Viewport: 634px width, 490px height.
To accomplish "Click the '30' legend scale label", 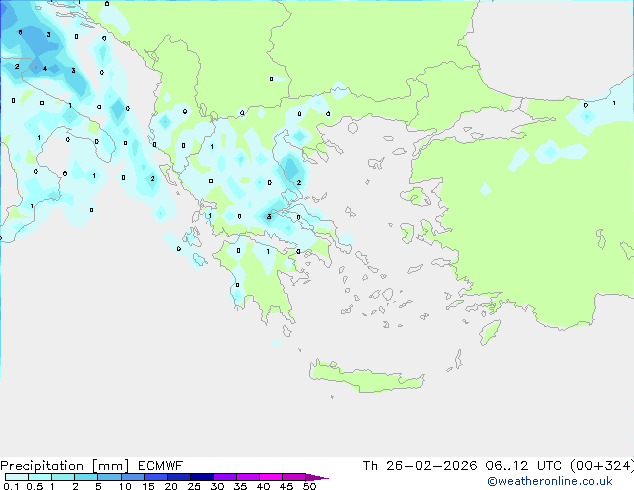I will 217,486.
